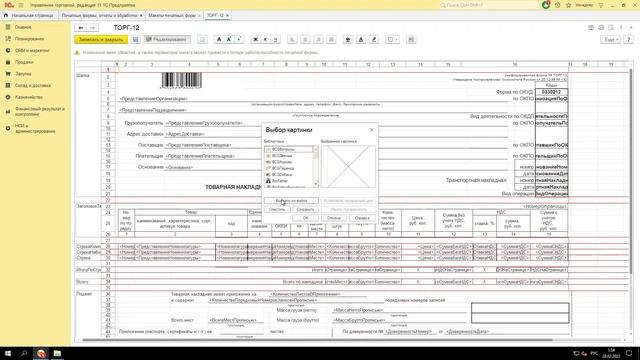Go back with the left arrow button
The height and width of the screenshot is (360, 640).
[81, 28]
